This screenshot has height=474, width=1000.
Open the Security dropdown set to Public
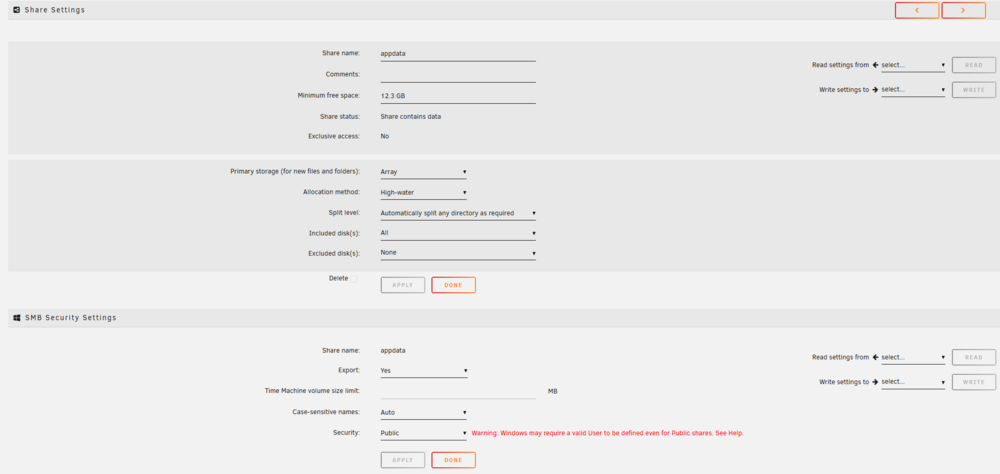tap(423, 433)
